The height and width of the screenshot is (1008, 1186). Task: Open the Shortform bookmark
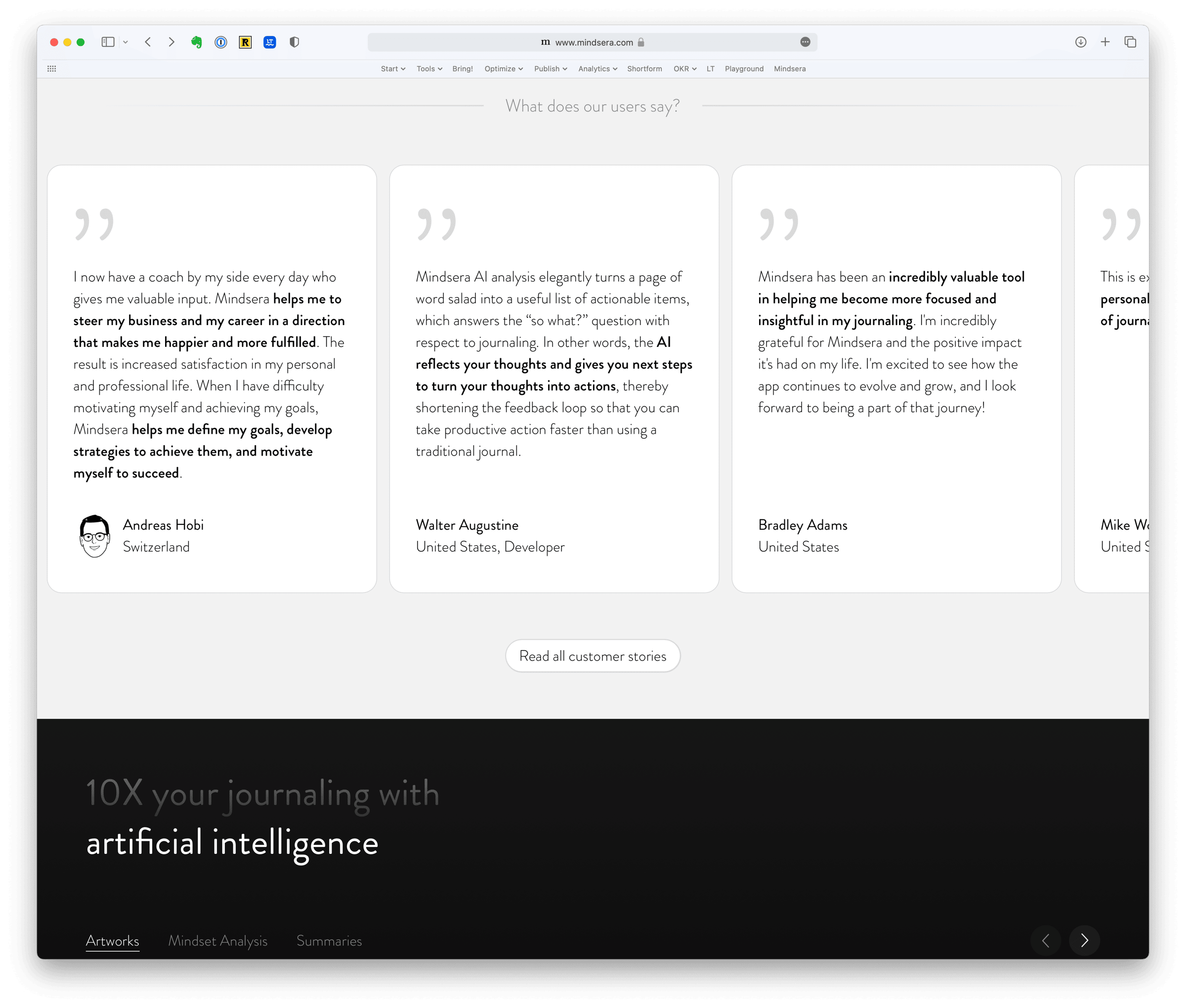(x=644, y=69)
